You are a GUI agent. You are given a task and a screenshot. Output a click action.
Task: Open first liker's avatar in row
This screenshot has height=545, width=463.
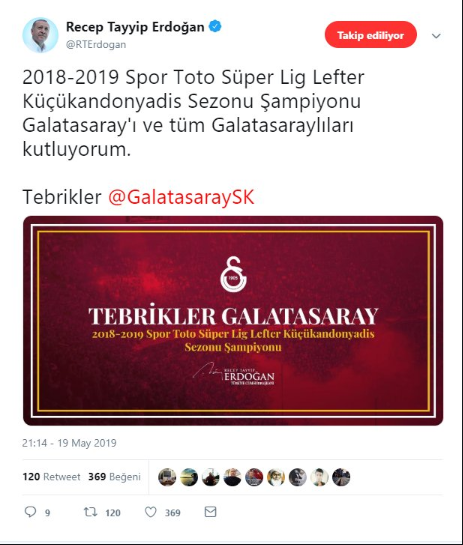pos(167,477)
